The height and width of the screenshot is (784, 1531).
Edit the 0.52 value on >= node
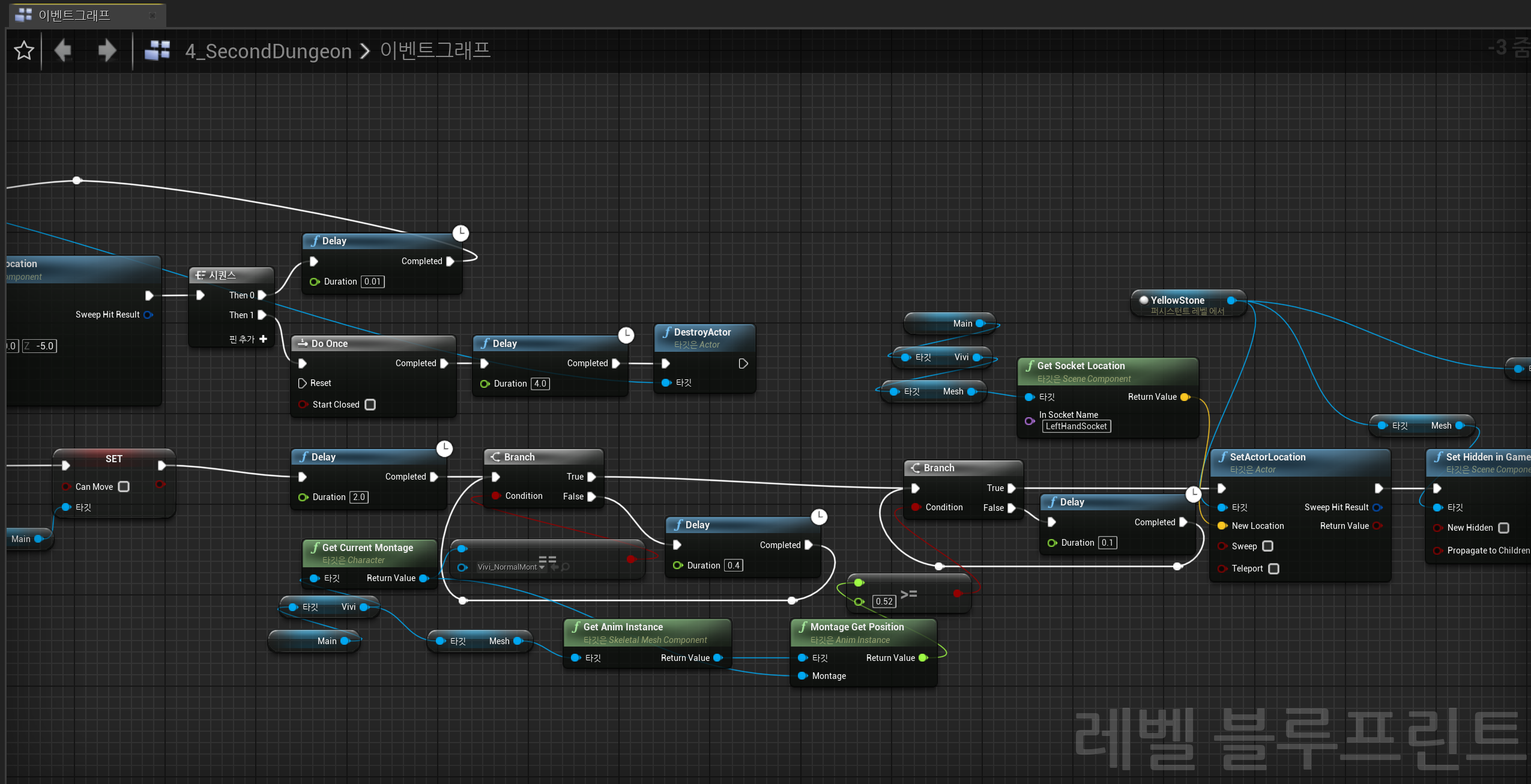click(884, 602)
